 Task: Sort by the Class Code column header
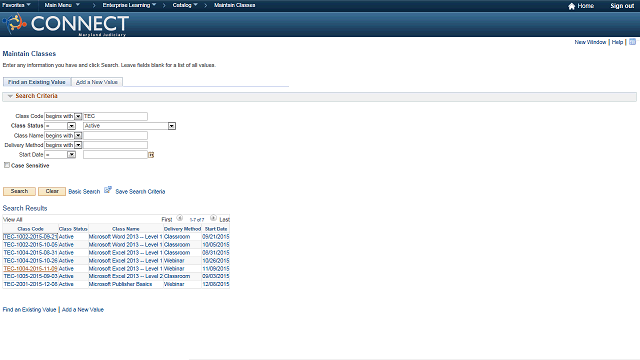(31, 229)
